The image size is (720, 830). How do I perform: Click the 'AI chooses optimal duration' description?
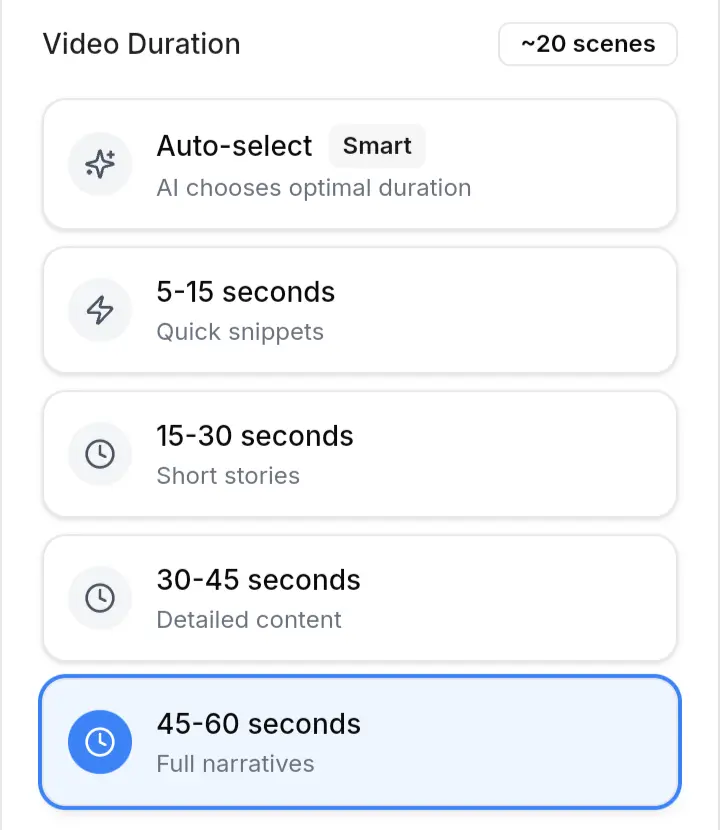[314, 188]
